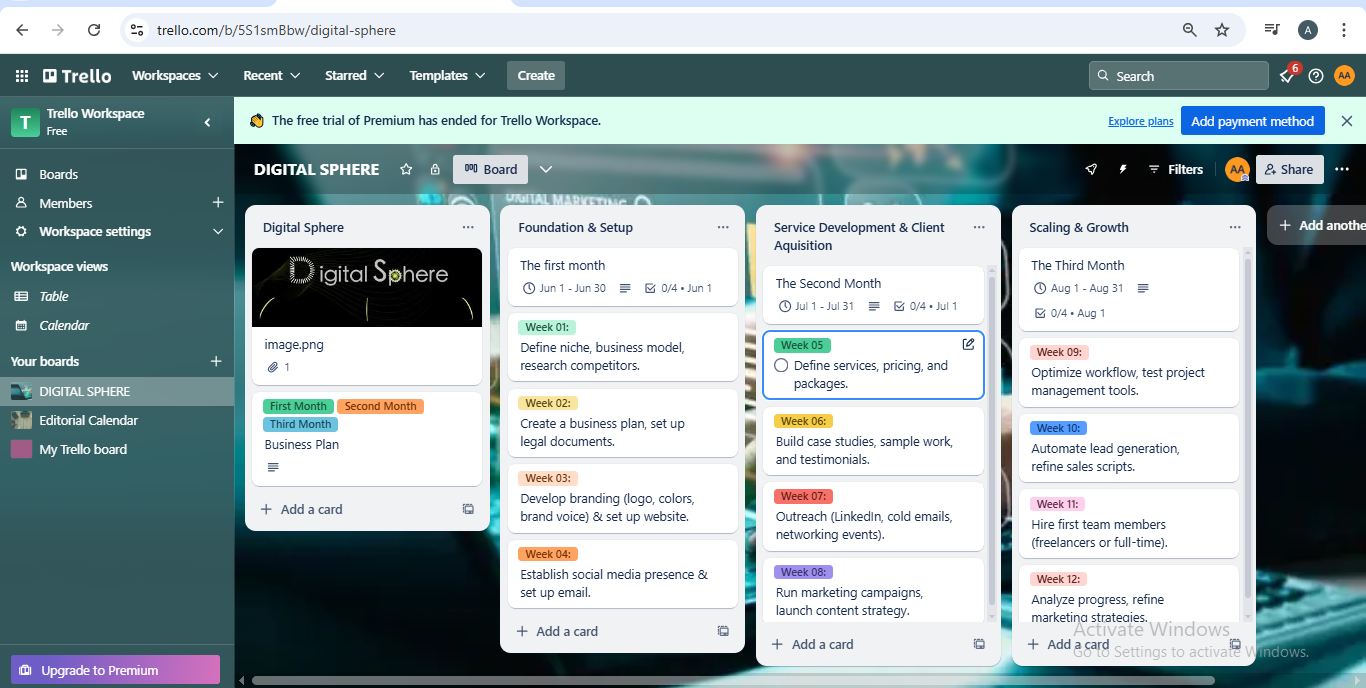Open the Chrome profile A icon

coord(1308,30)
